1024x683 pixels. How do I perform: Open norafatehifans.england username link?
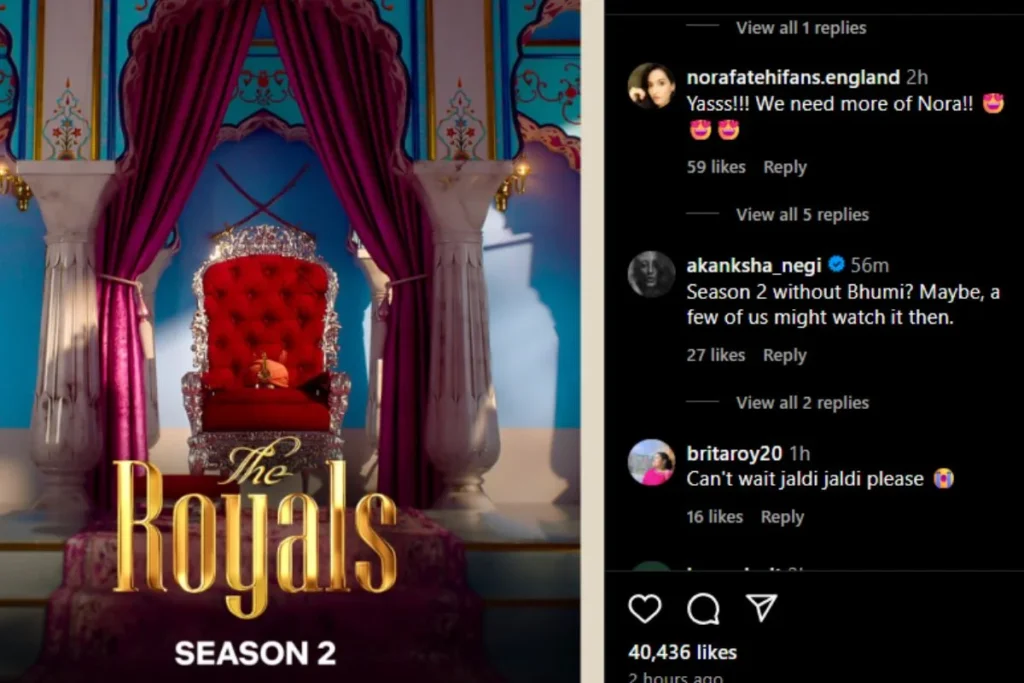pyautogui.click(x=793, y=77)
